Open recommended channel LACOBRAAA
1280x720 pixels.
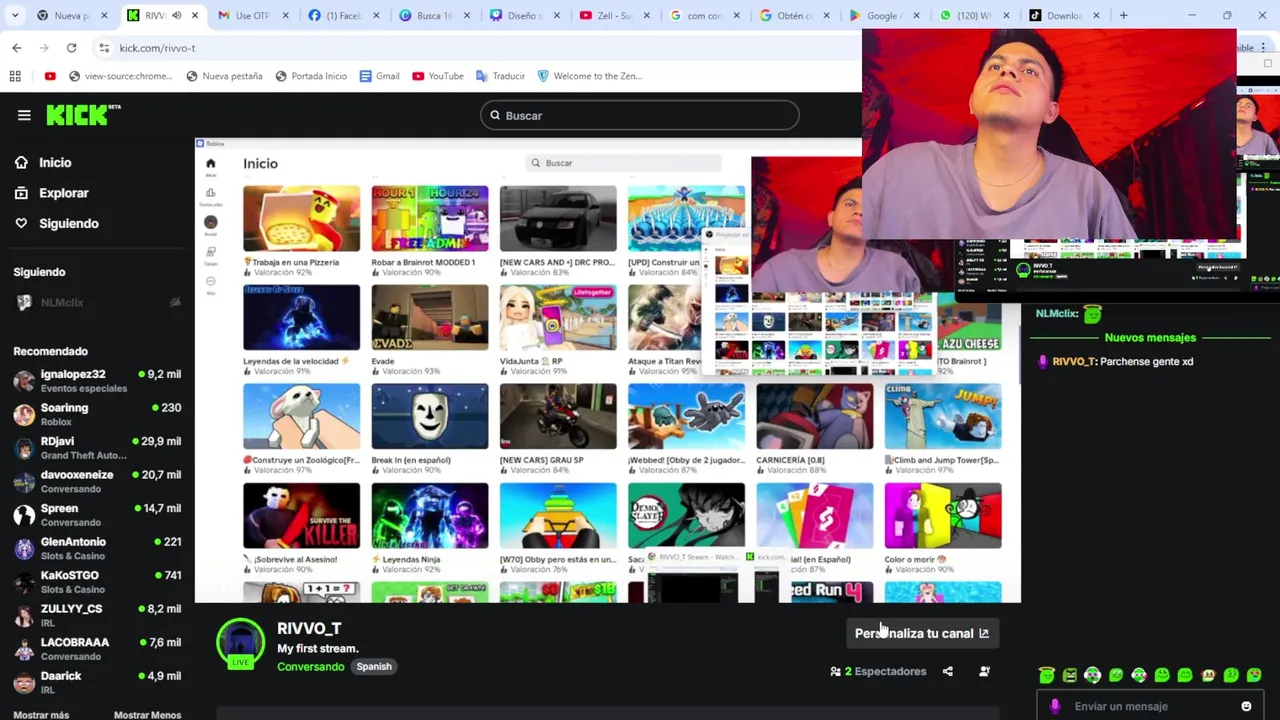pyautogui.click(x=97, y=648)
